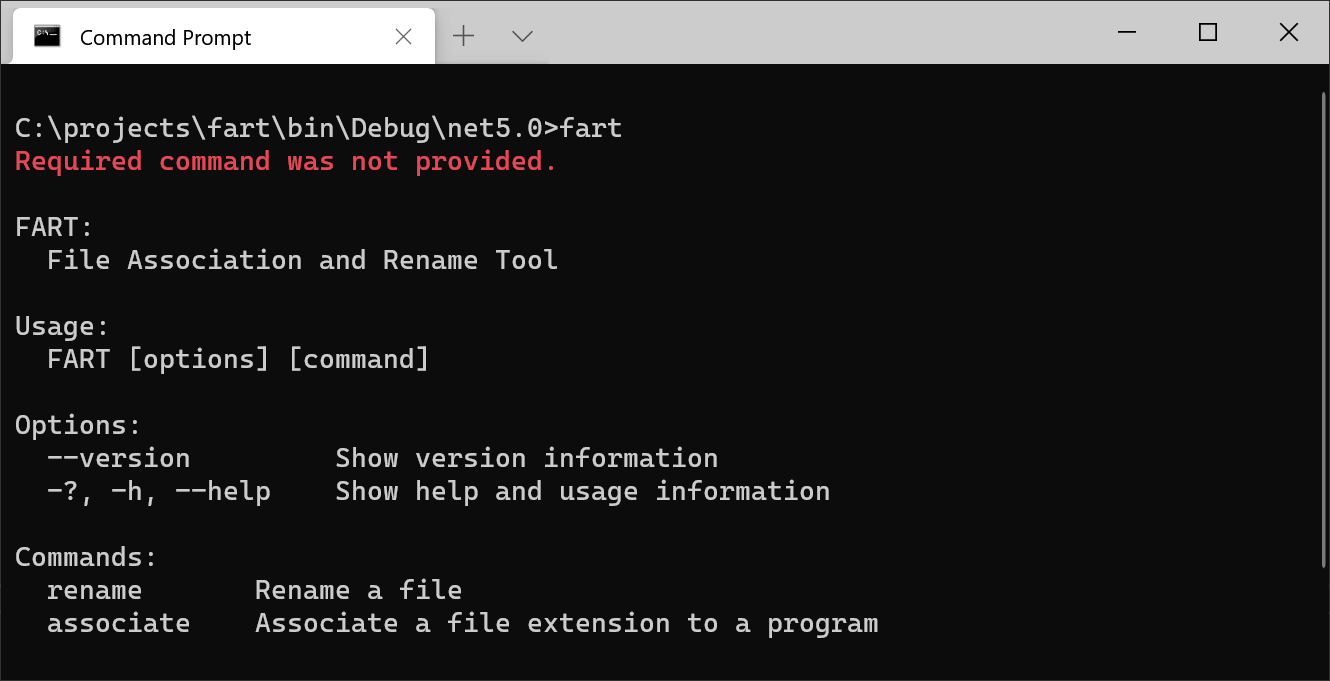Click the 'Options:' heading

(x=78, y=425)
